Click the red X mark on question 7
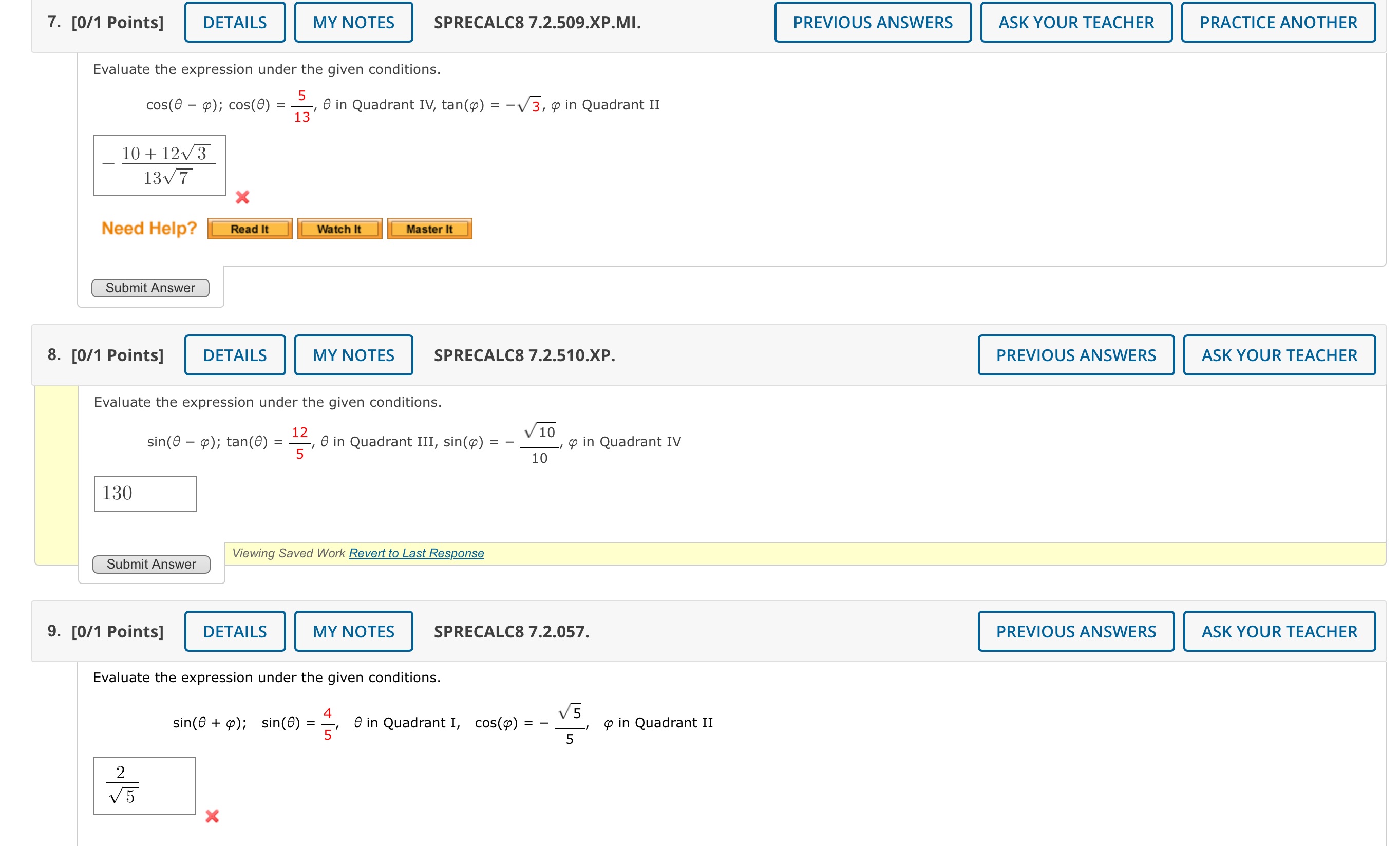 (x=242, y=197)
